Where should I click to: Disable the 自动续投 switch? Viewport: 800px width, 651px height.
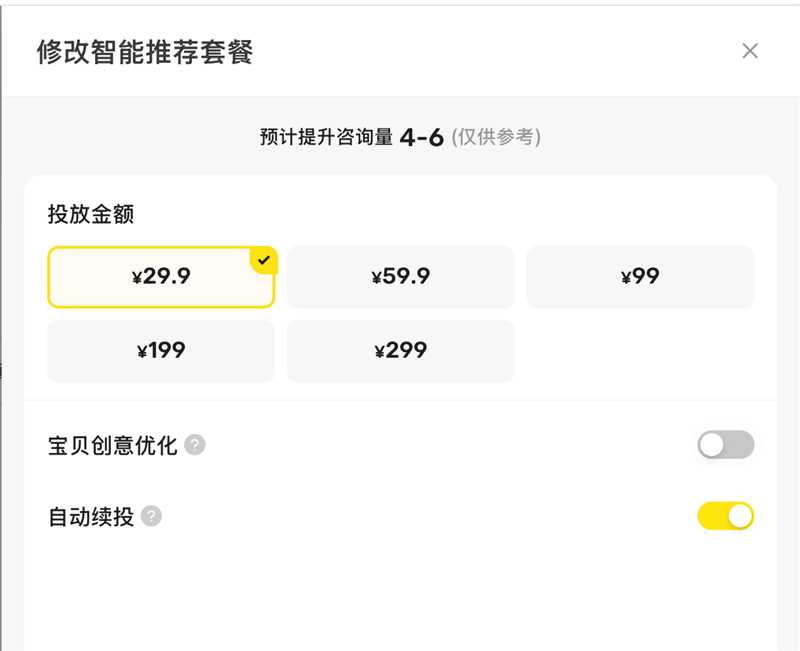point(726,516)
